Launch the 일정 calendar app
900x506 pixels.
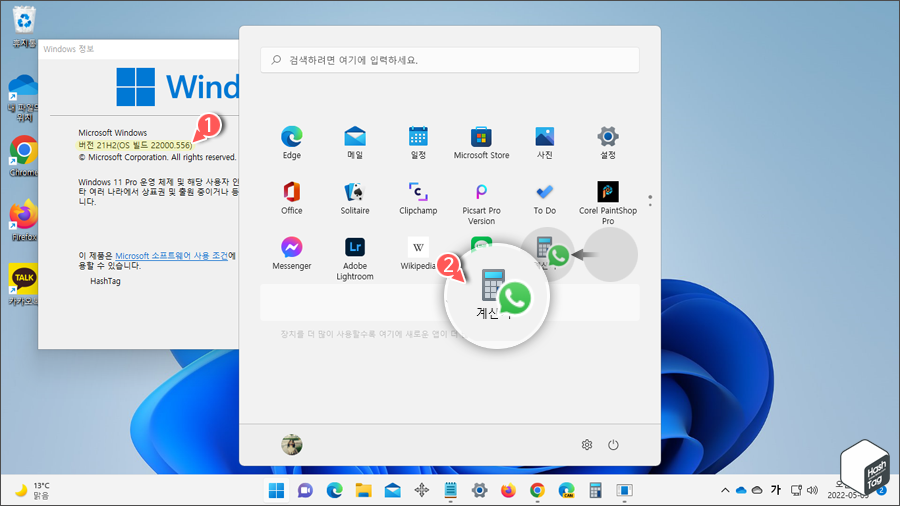(418, 142)
